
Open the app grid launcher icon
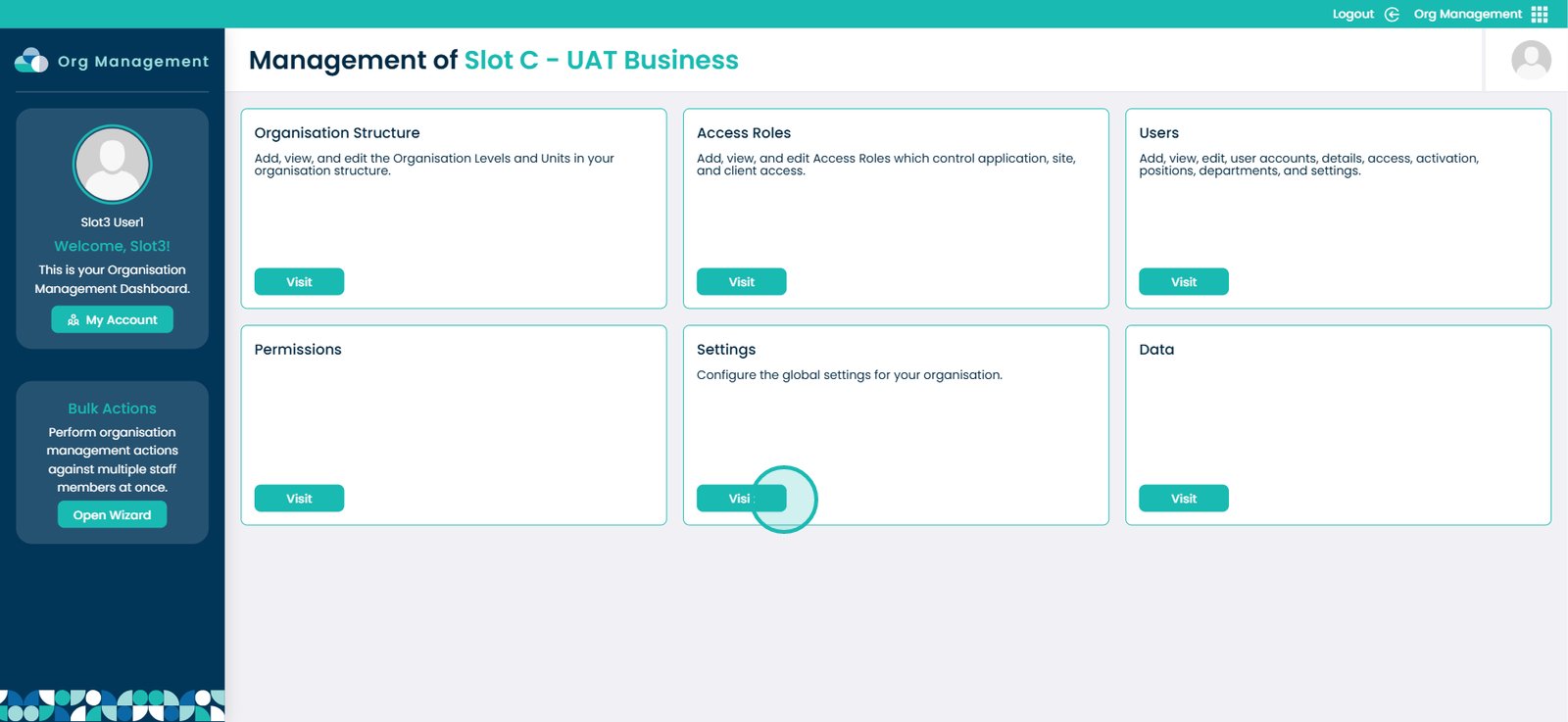[x=1540, y=14]
